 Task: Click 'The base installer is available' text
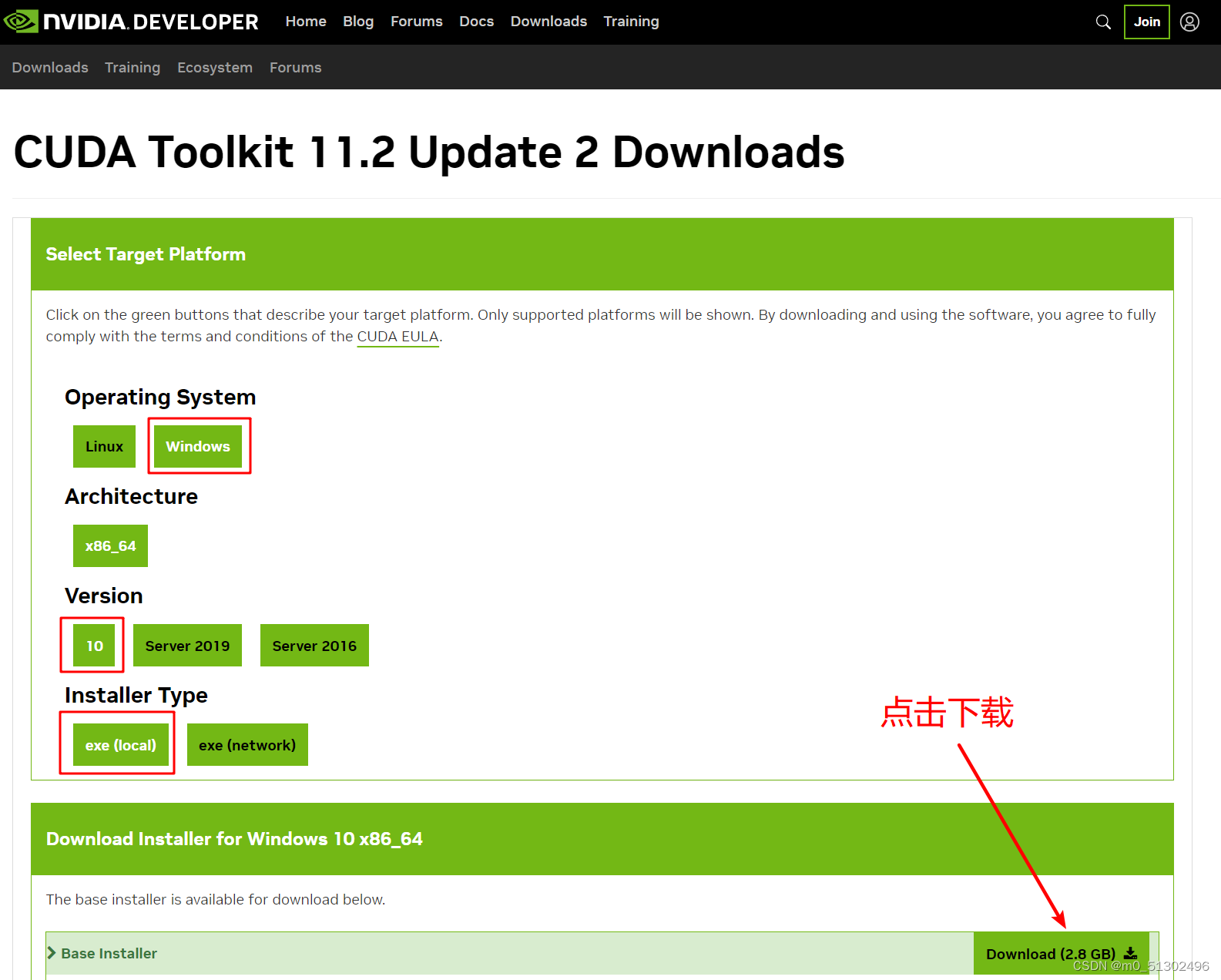tap(216, 900)
